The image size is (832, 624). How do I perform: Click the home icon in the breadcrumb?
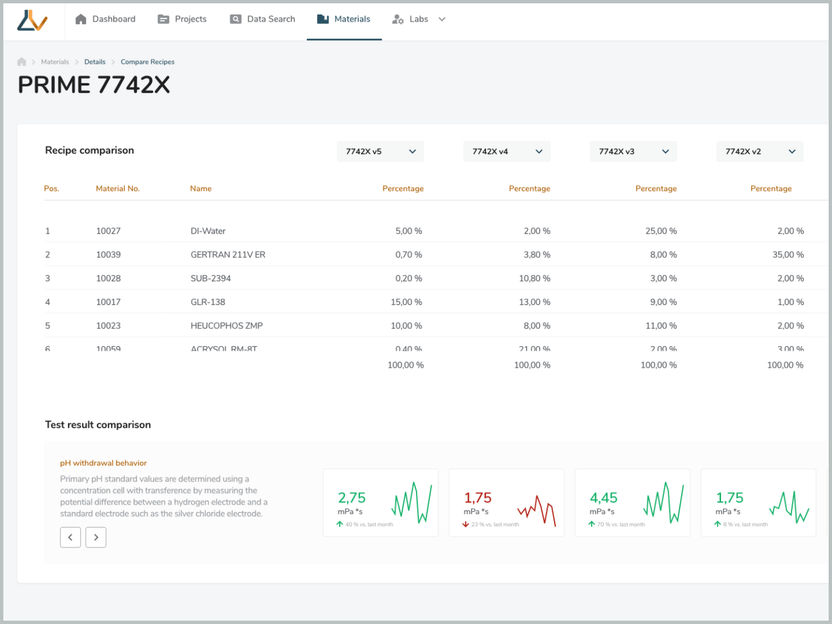pyautogui.click(x=22, y=62)
